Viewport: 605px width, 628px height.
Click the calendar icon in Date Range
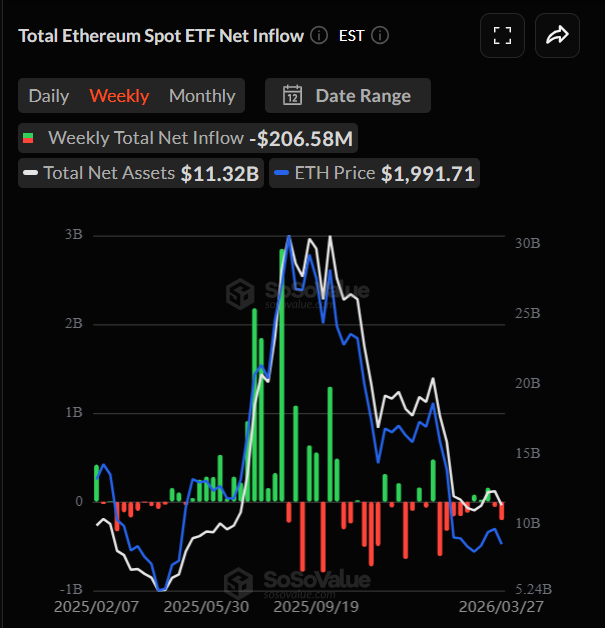293,96
